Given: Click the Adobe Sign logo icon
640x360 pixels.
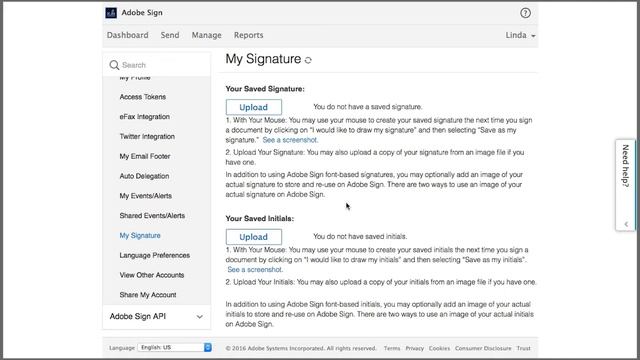Looking at the screenshot, I should tap(111, 13).
